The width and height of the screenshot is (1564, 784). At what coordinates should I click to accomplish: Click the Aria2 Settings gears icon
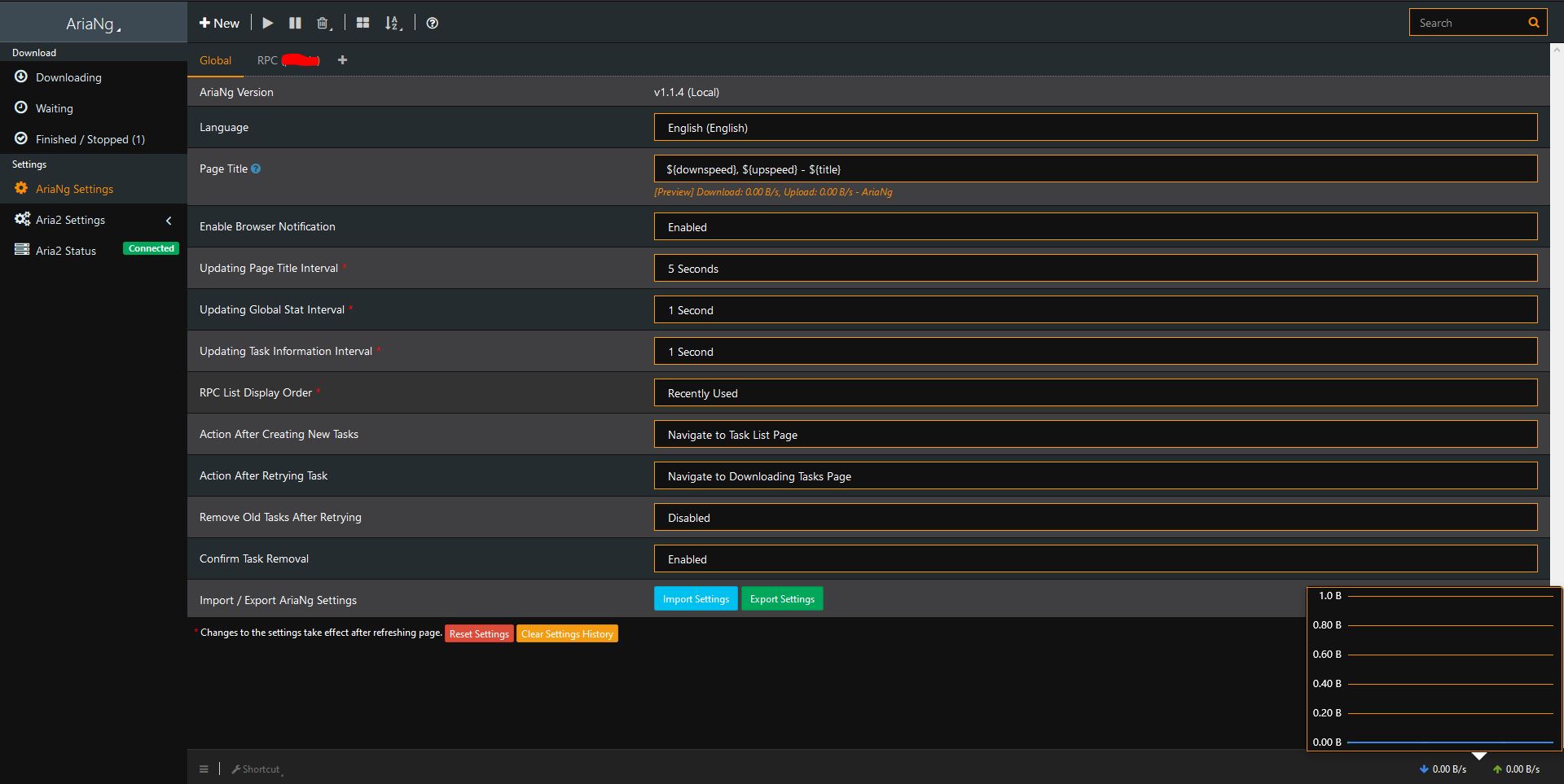(22, 219)
